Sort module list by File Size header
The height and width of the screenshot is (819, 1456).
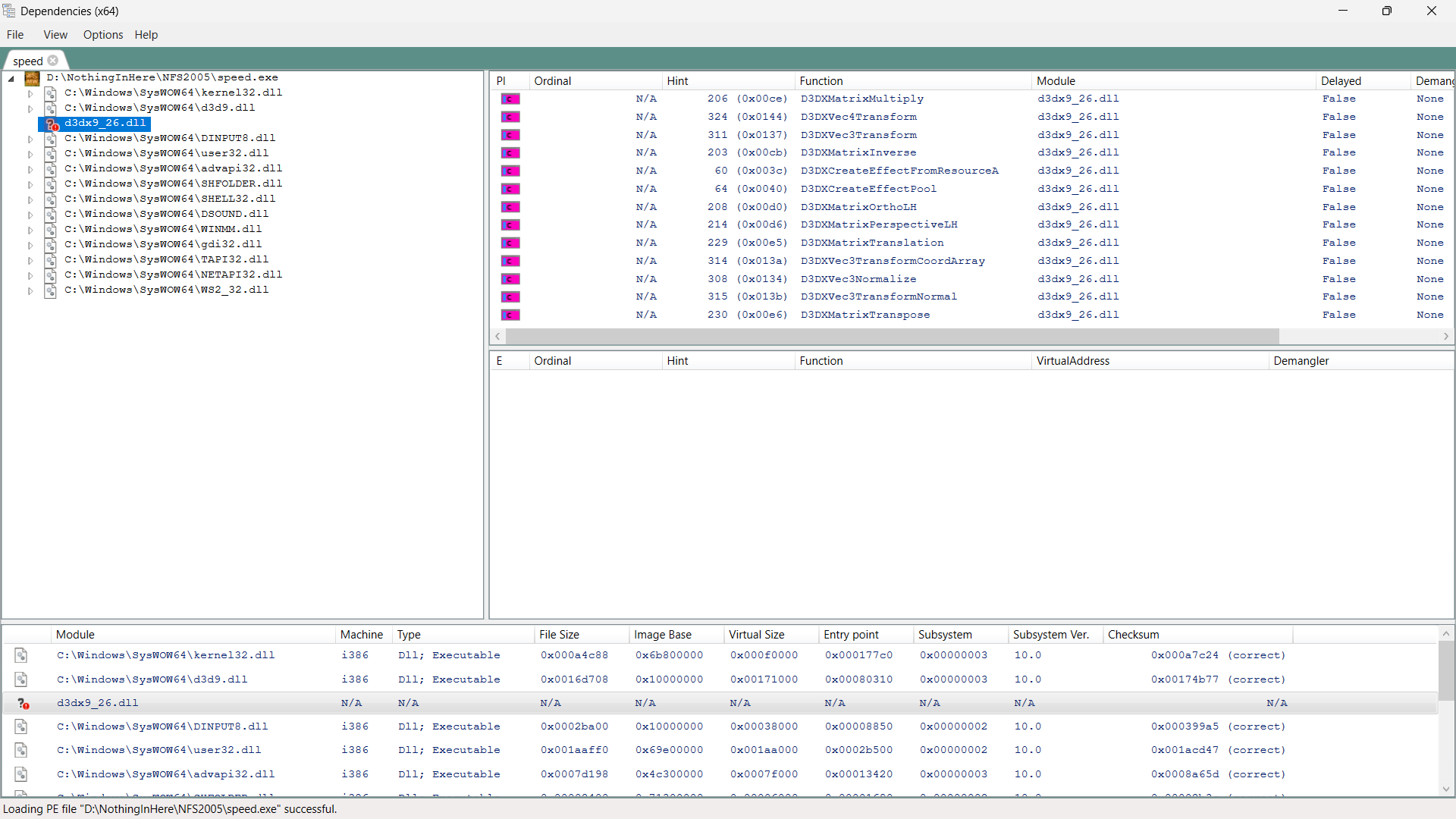(x=582, y=635)
